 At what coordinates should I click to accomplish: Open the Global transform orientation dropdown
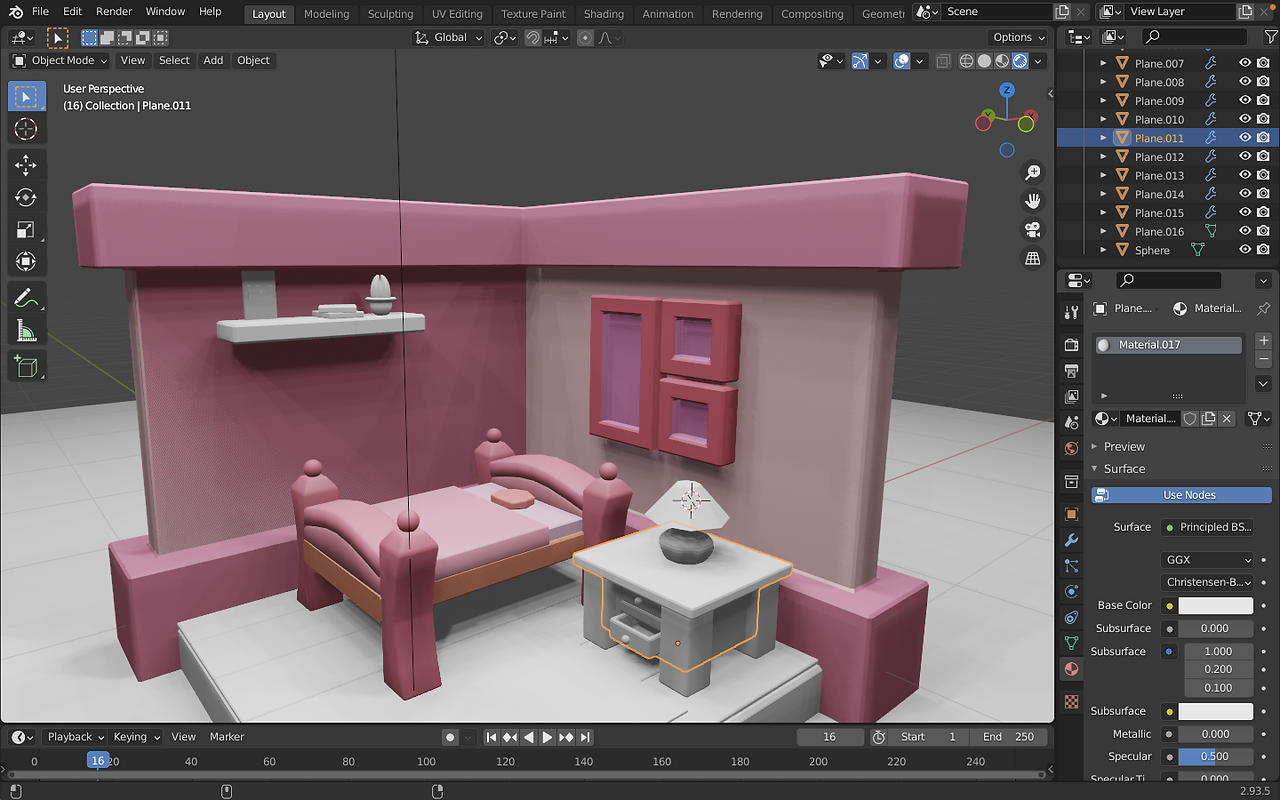point(449,37)
